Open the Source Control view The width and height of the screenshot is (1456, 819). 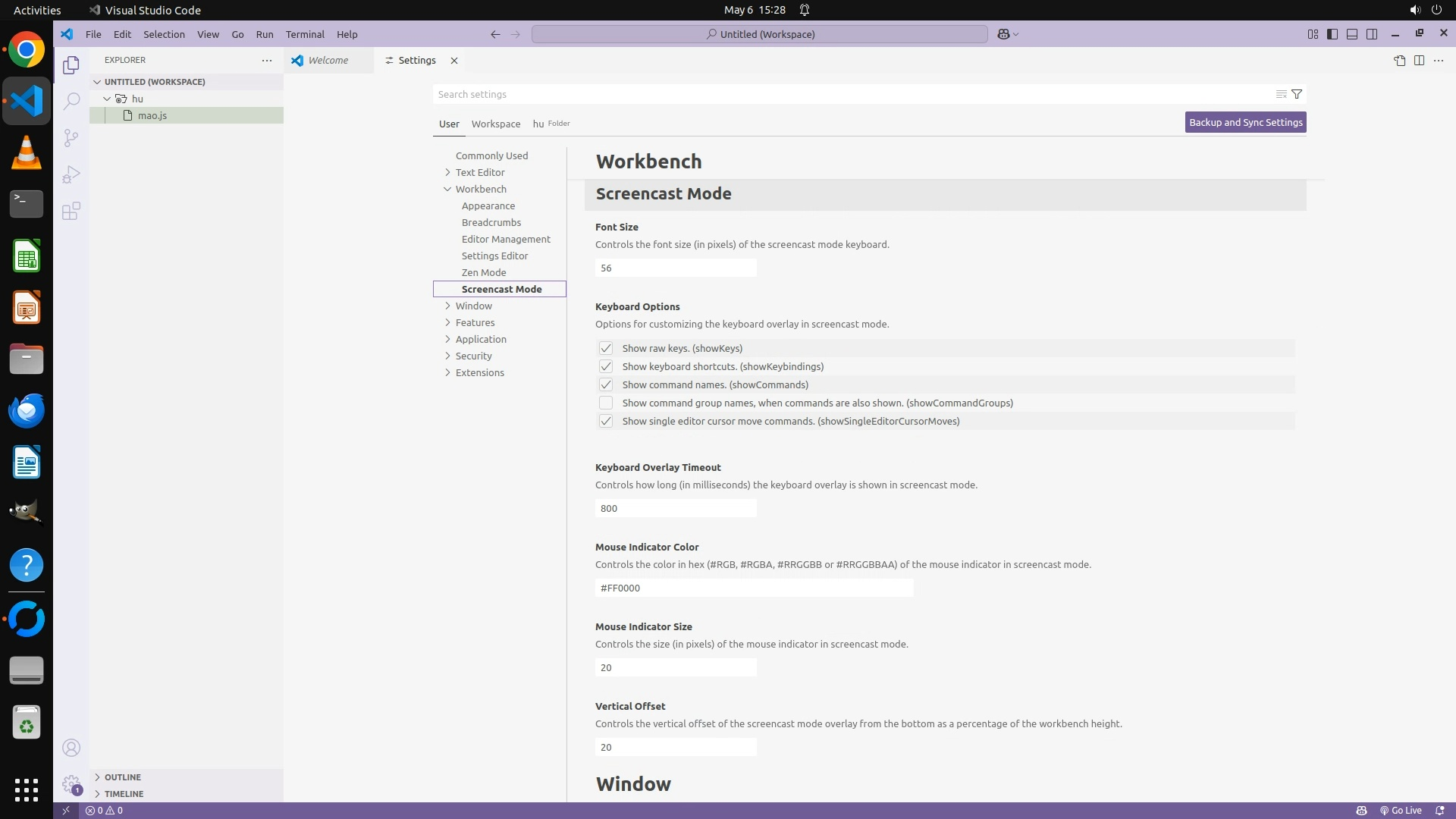tap(71, 138)
